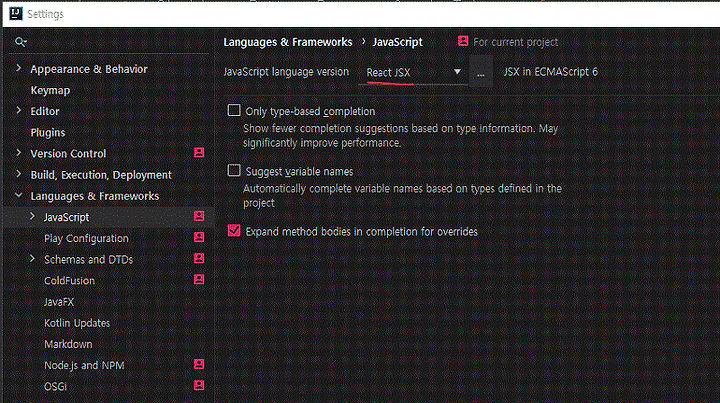The image size is (720, 403).
Task: Enable Only type-based completion checkbox
Action: point(234,110)
